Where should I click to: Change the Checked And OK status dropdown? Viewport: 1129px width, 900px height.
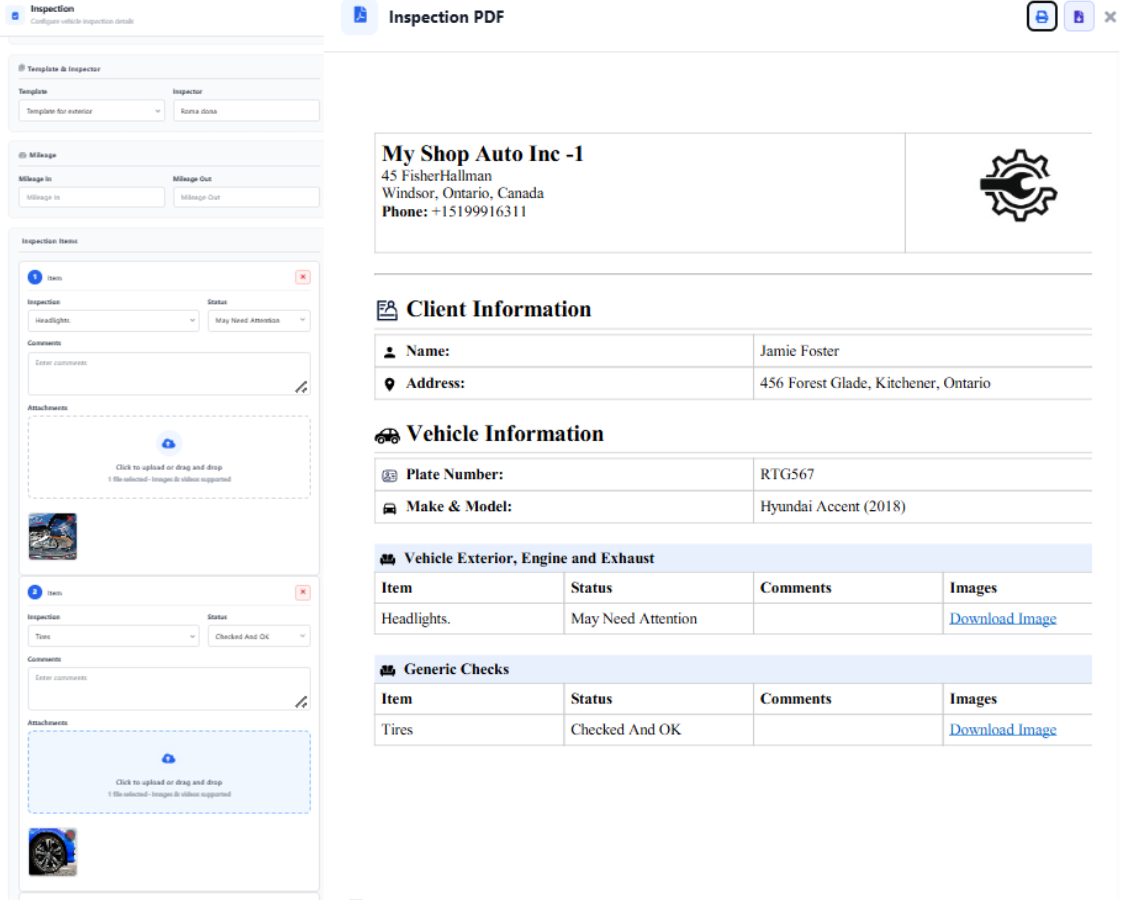(258, 637)
